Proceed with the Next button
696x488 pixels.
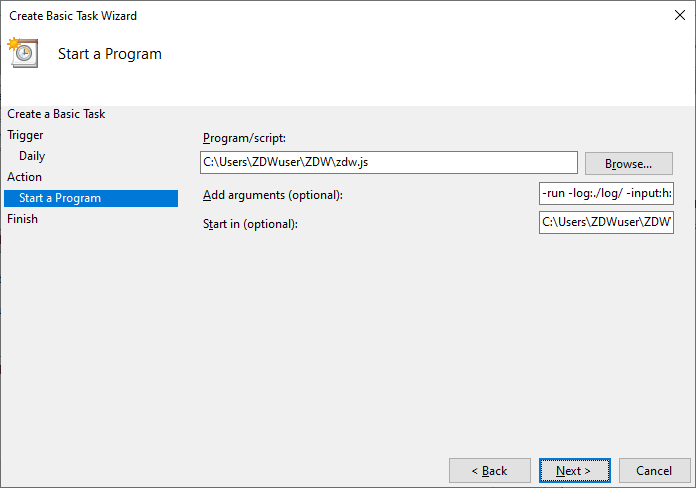click(x=574, y=470)
